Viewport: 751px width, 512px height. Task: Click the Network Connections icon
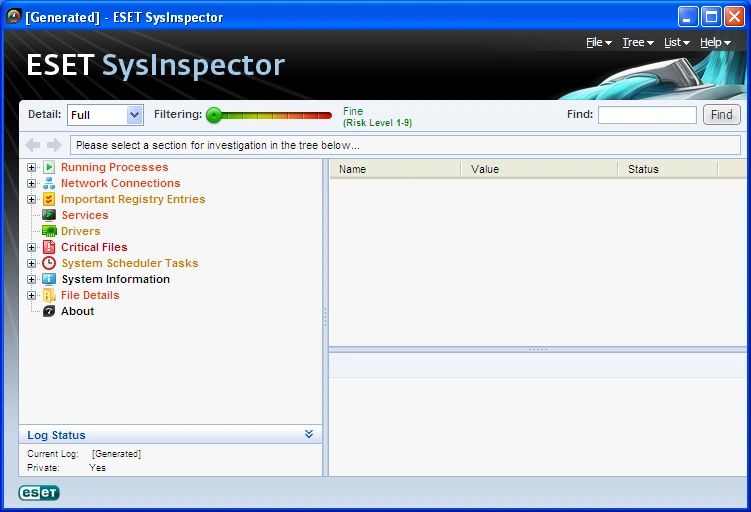pyautogui.click(x=49, y=183)
